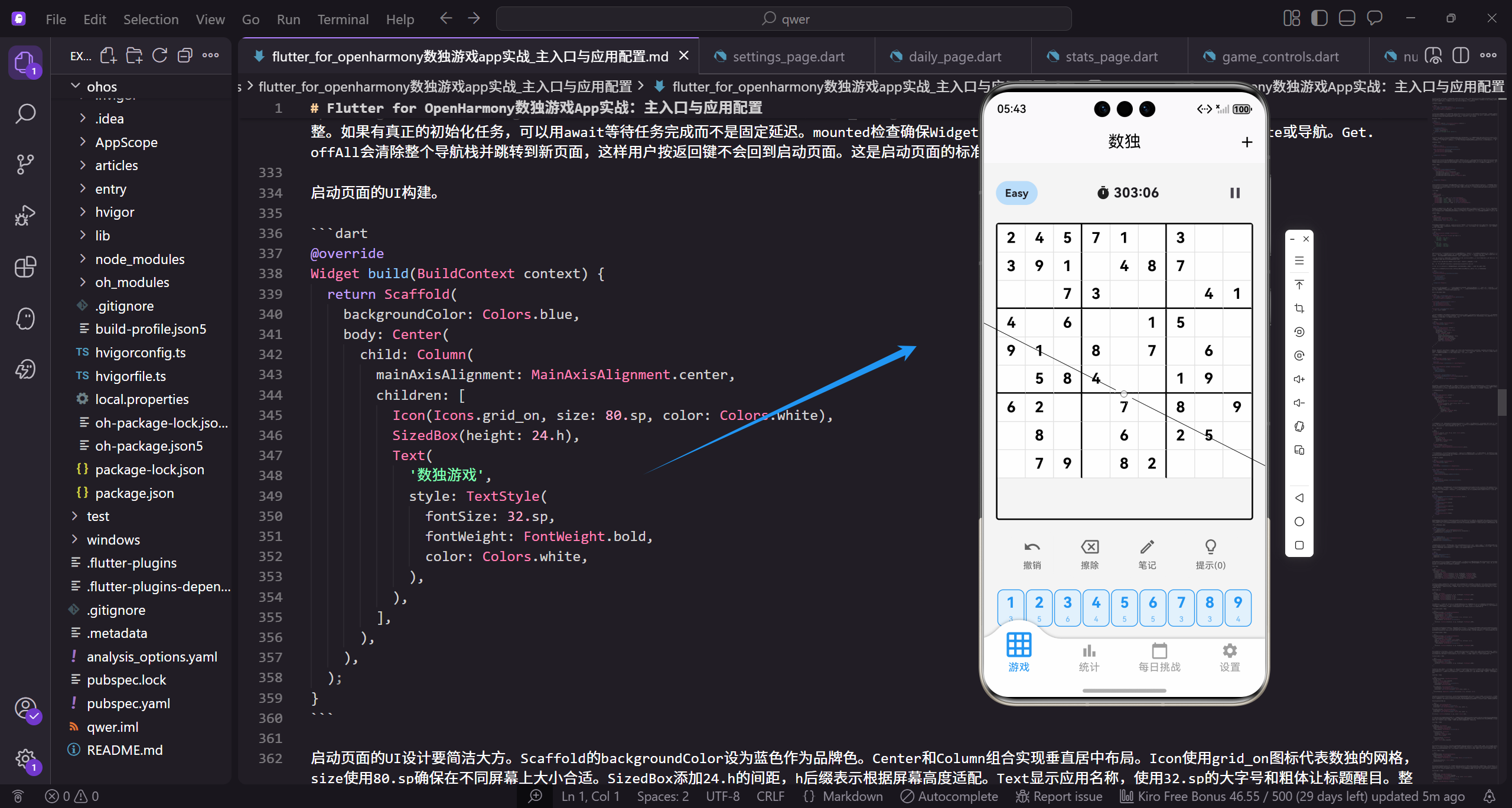Click the New File icon in explorer

(x=108, y=56)
